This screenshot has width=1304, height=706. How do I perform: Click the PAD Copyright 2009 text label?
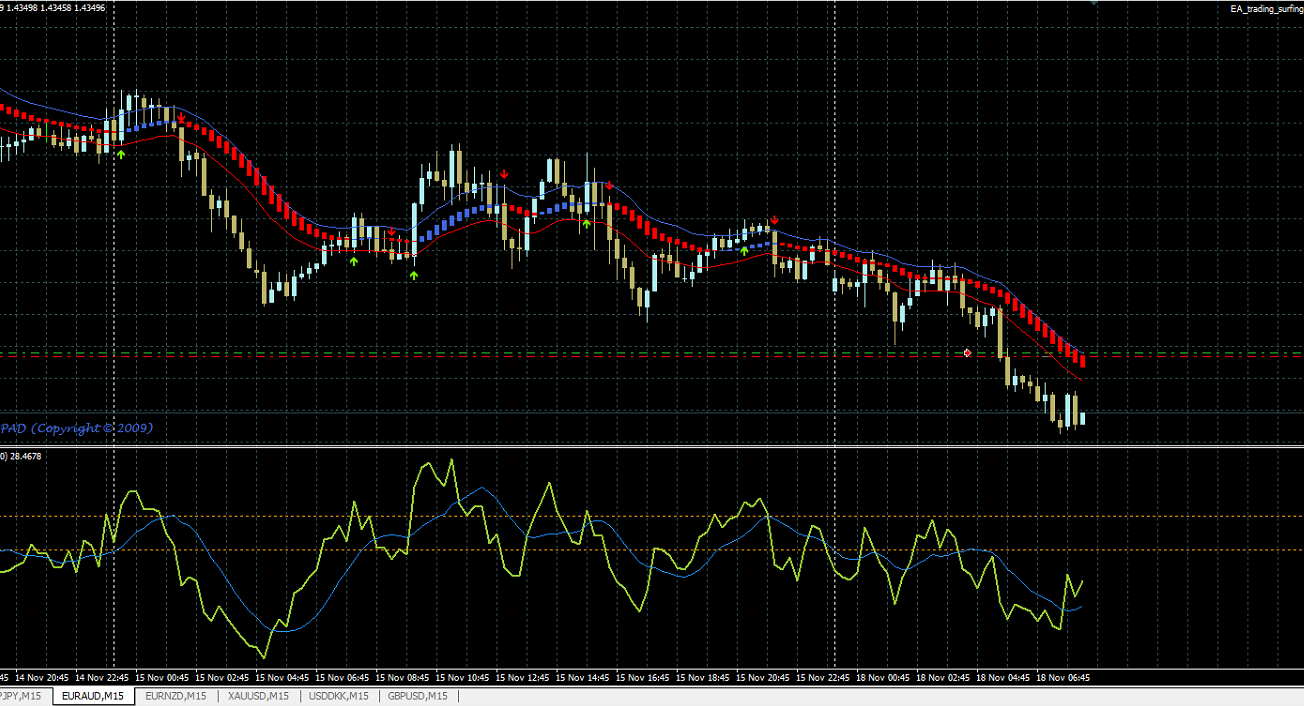76,427
